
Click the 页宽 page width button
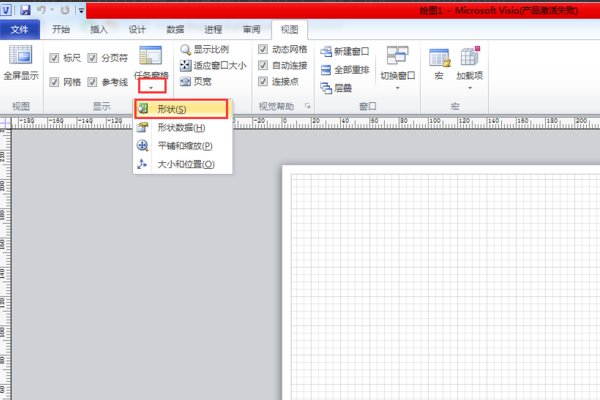tap(196, 81)
